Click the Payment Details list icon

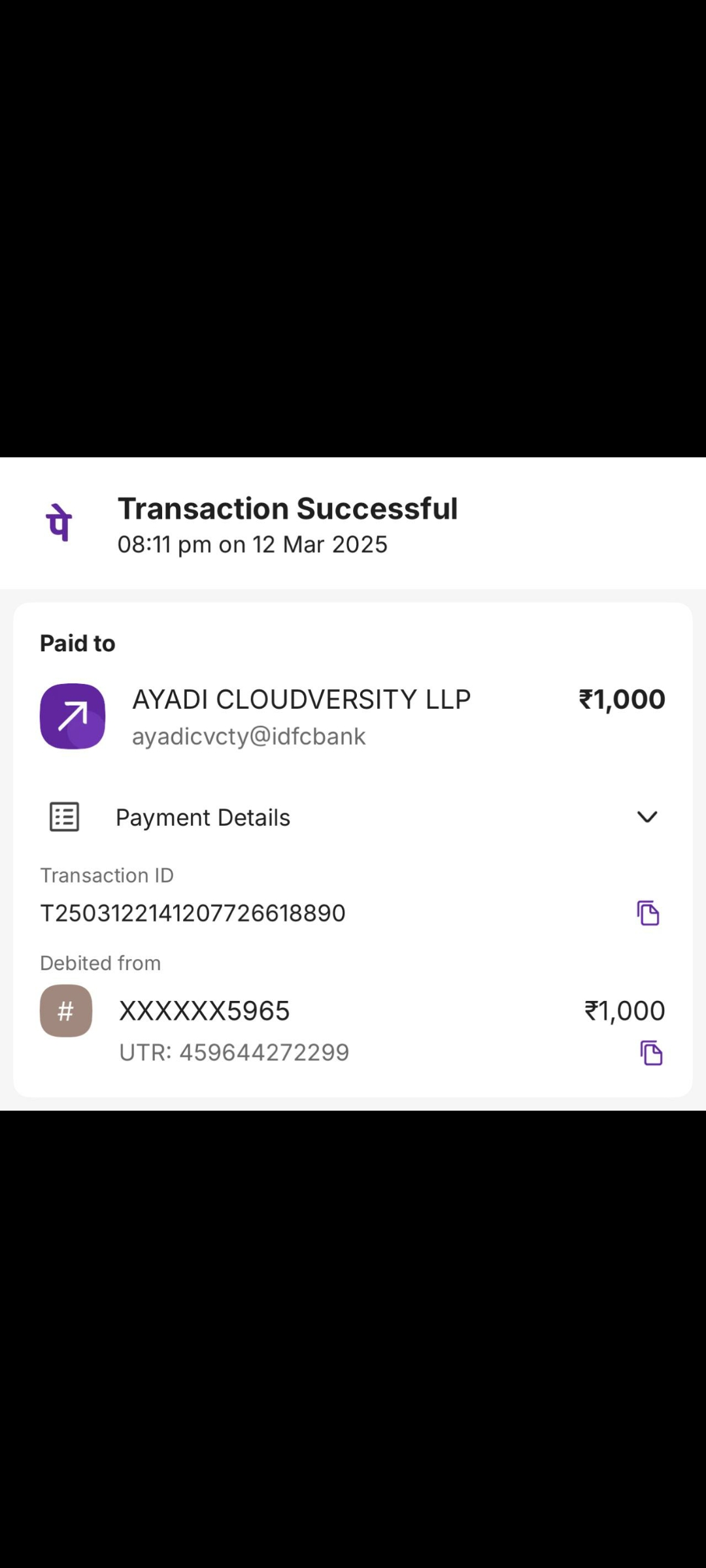tap(65, 817)
